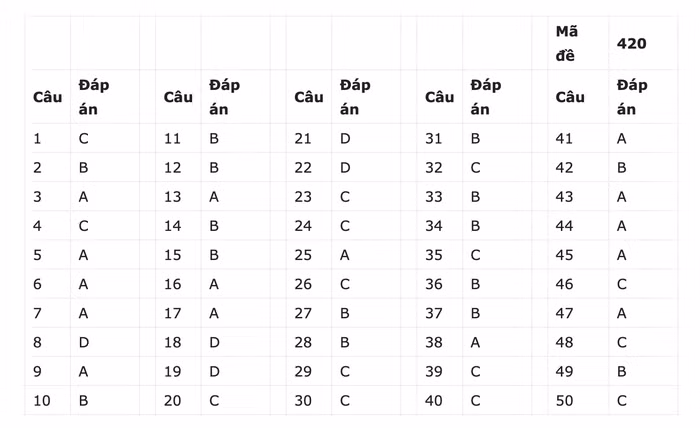Select the question number 16 cell
The width and height of the screenshot is (700, 428).
(x=172, y=284)
